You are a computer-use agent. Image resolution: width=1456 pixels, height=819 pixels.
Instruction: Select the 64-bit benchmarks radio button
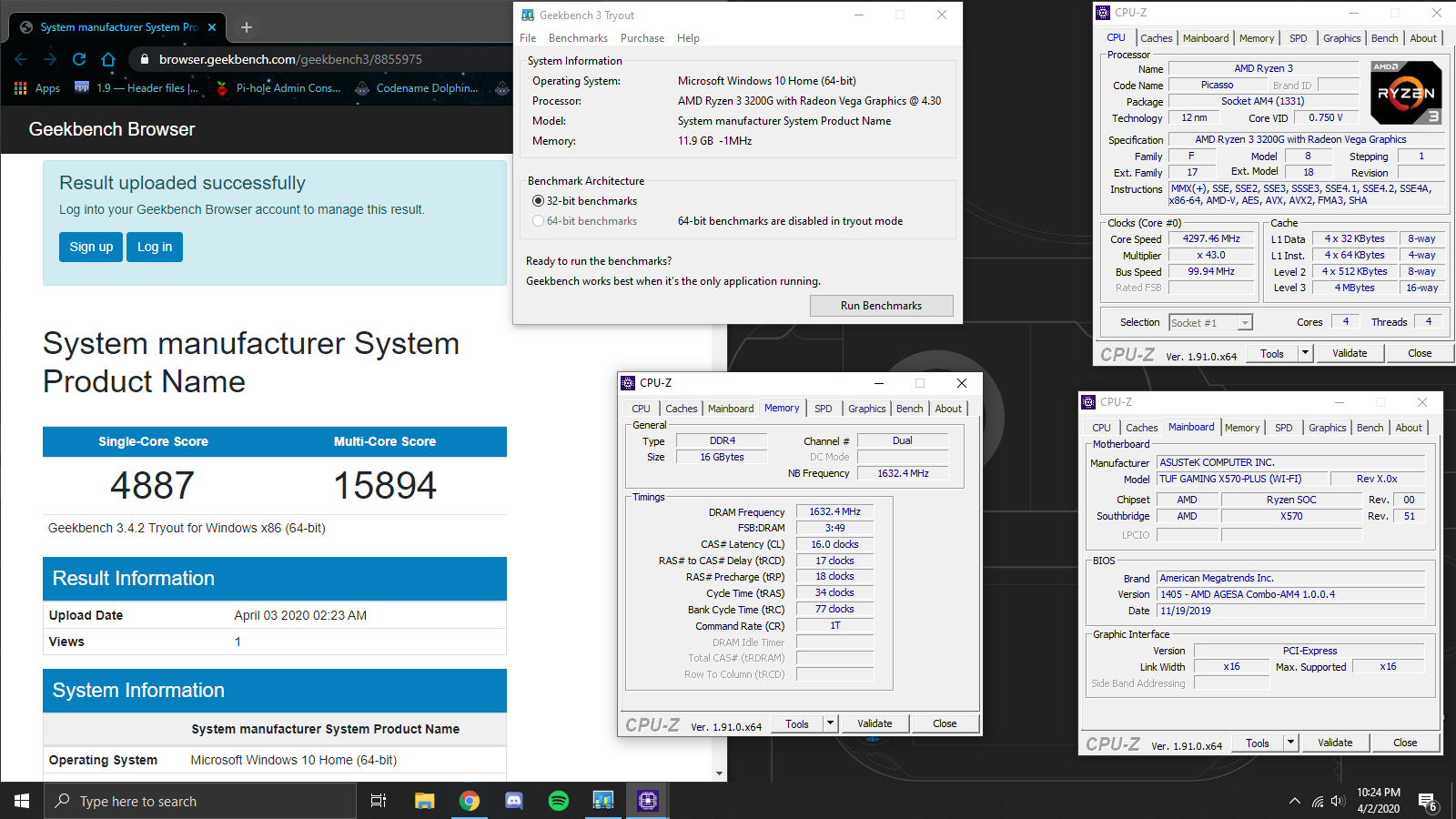click(538, 221)
